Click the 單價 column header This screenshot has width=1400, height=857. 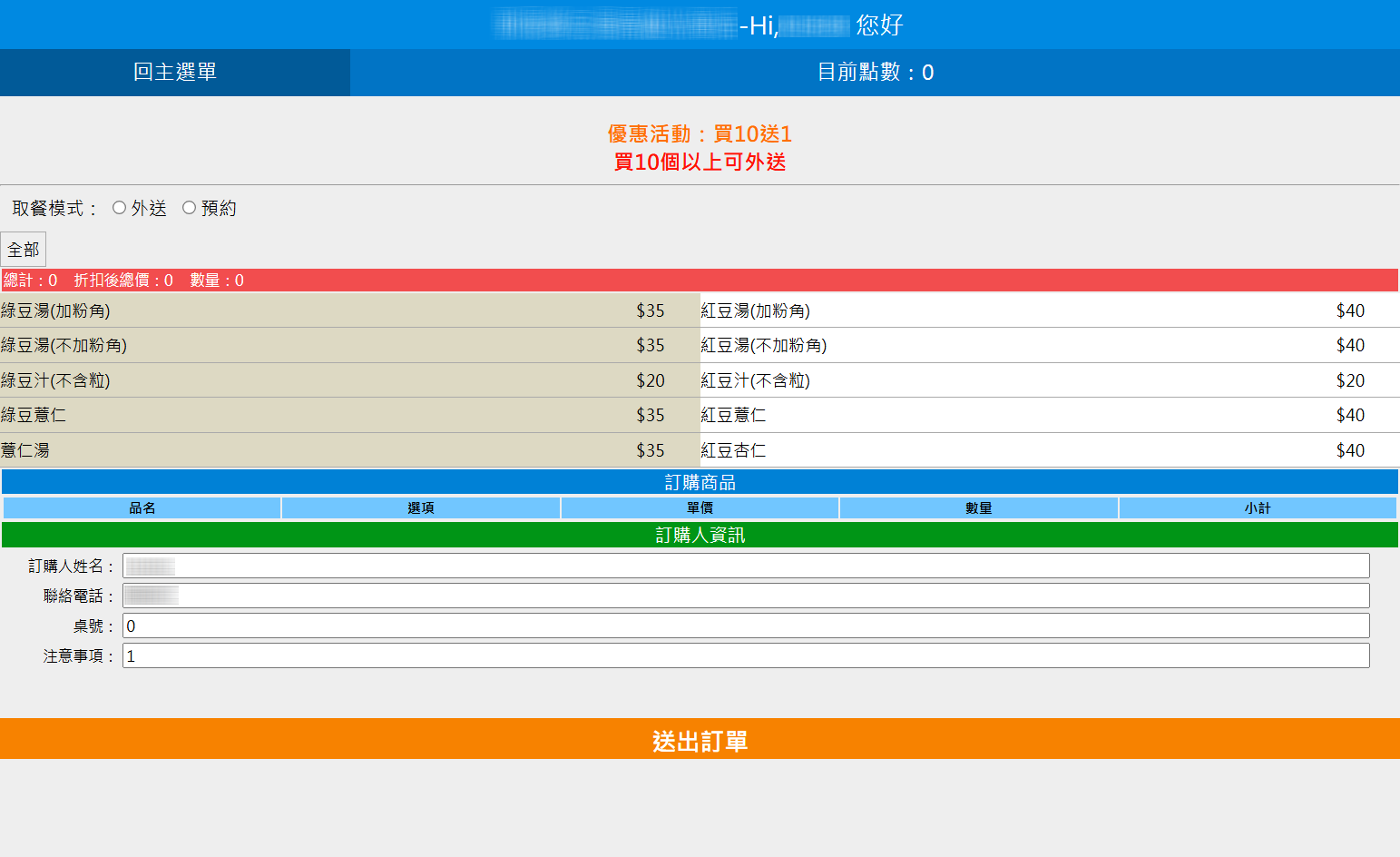click(x=700, y=508)
